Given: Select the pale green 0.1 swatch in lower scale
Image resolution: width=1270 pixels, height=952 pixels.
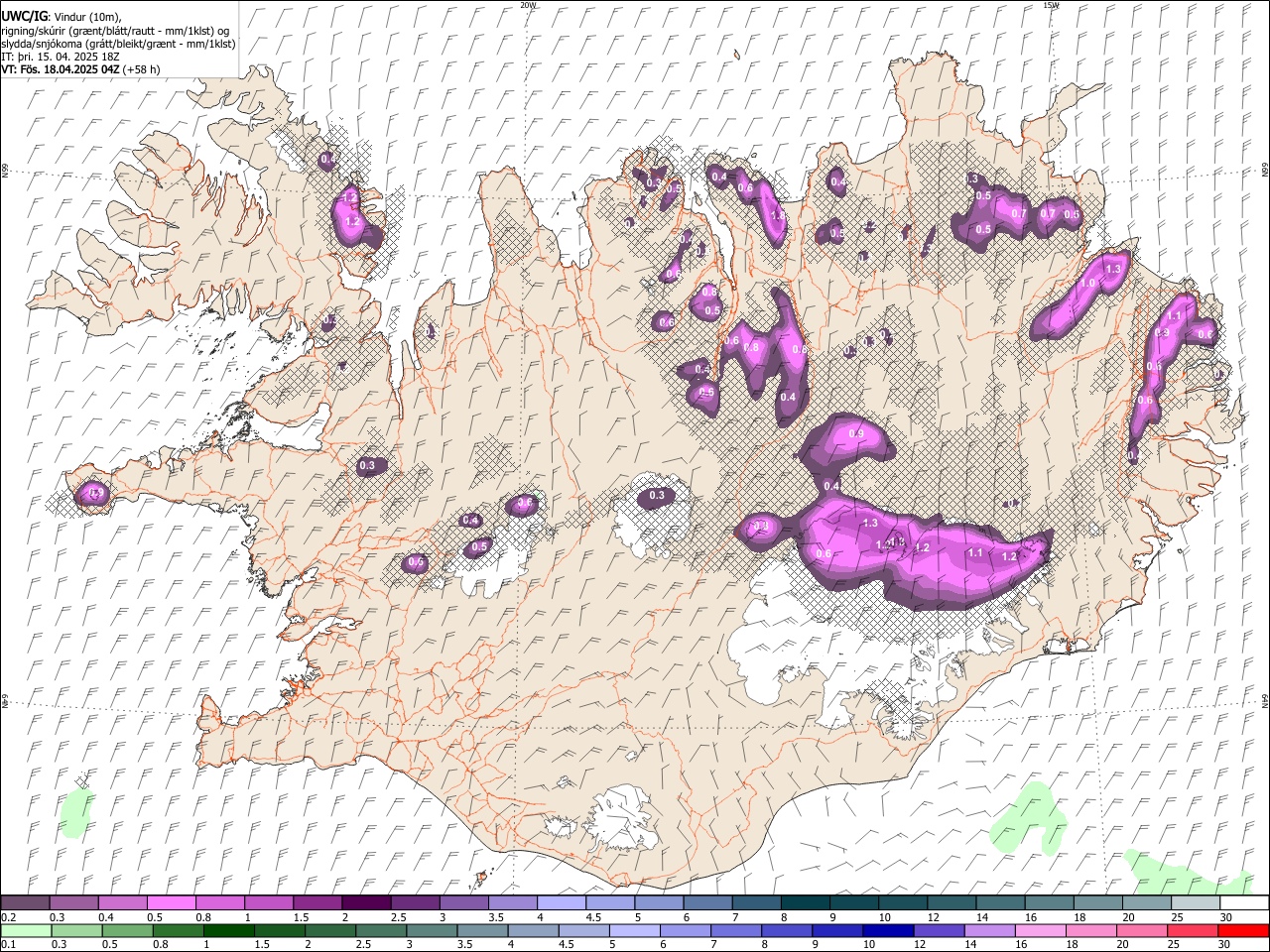Looking at the screenshot, I should [26, 930].
